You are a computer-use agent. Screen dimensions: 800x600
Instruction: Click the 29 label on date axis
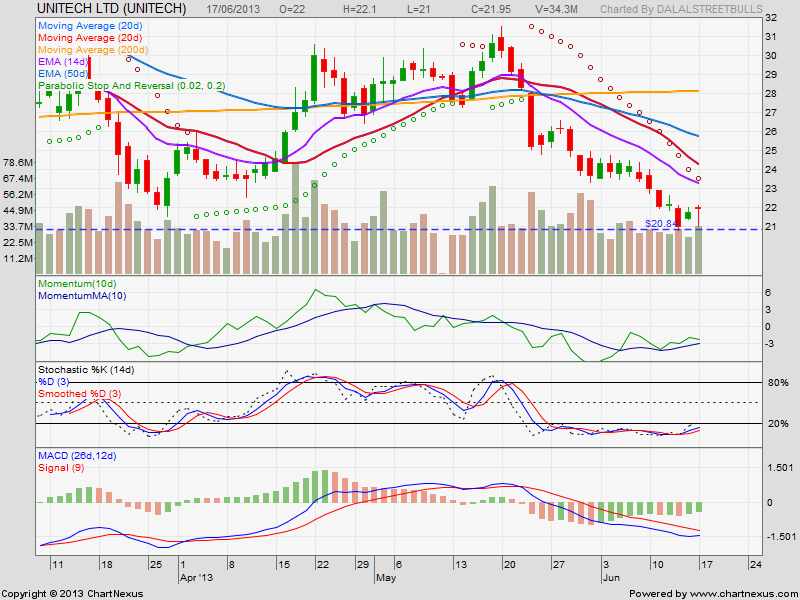point(362,565)
